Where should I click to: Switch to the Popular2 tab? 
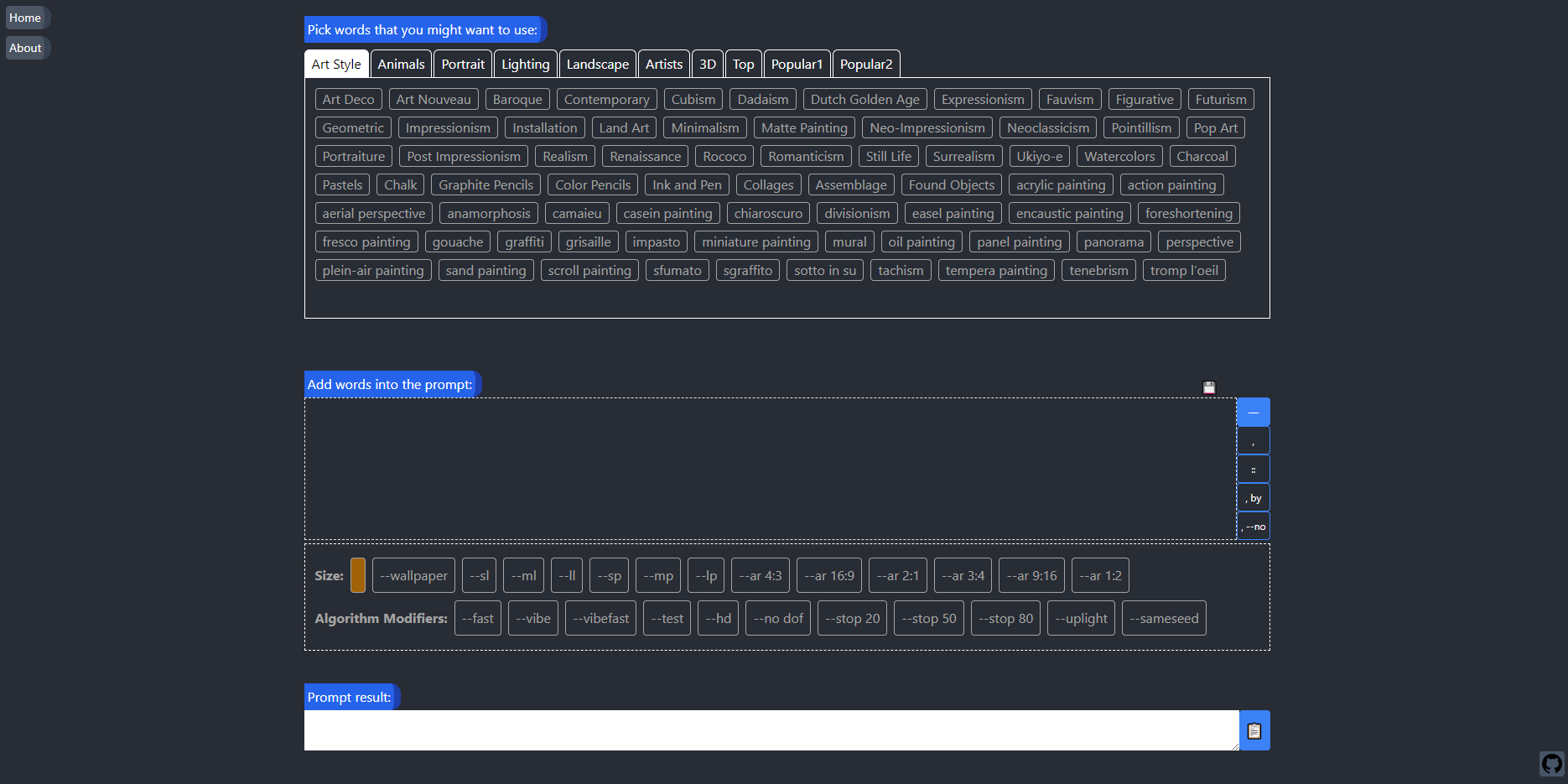coord(866,64)
